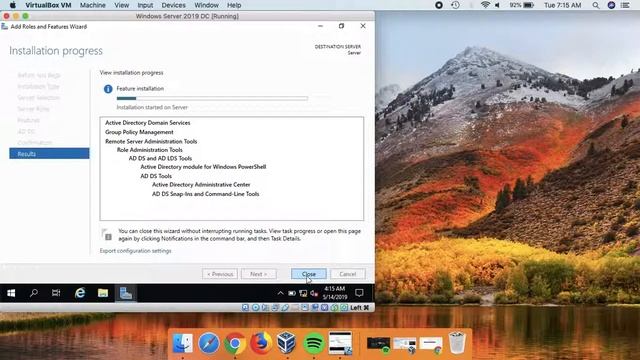This screenshot has width=640, height=360.
Task: Select Active Directory Administrative Center row
Action: pos(201,184)
